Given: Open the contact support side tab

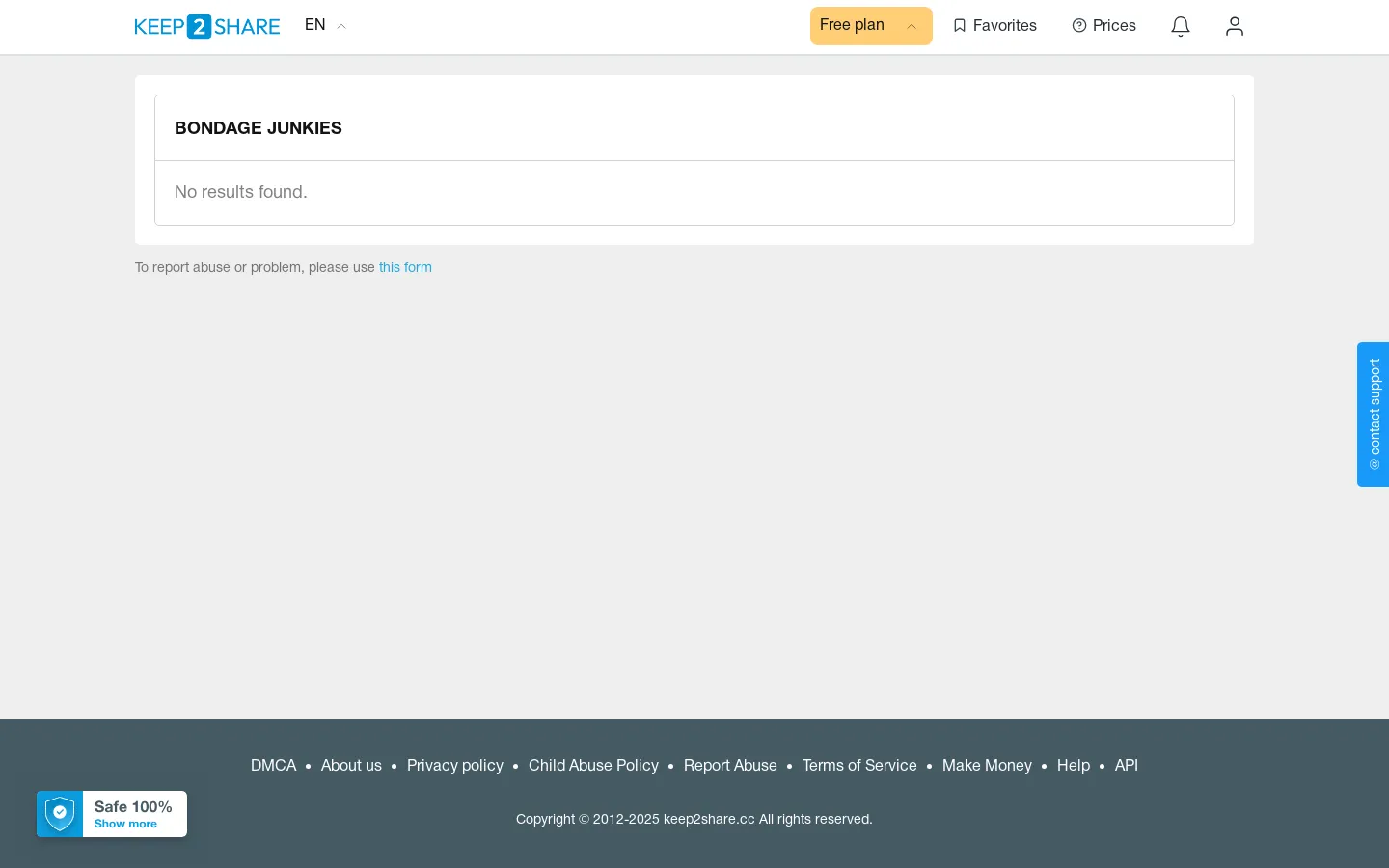Looking at the screenshot, I should click(x=1374, y=415).
